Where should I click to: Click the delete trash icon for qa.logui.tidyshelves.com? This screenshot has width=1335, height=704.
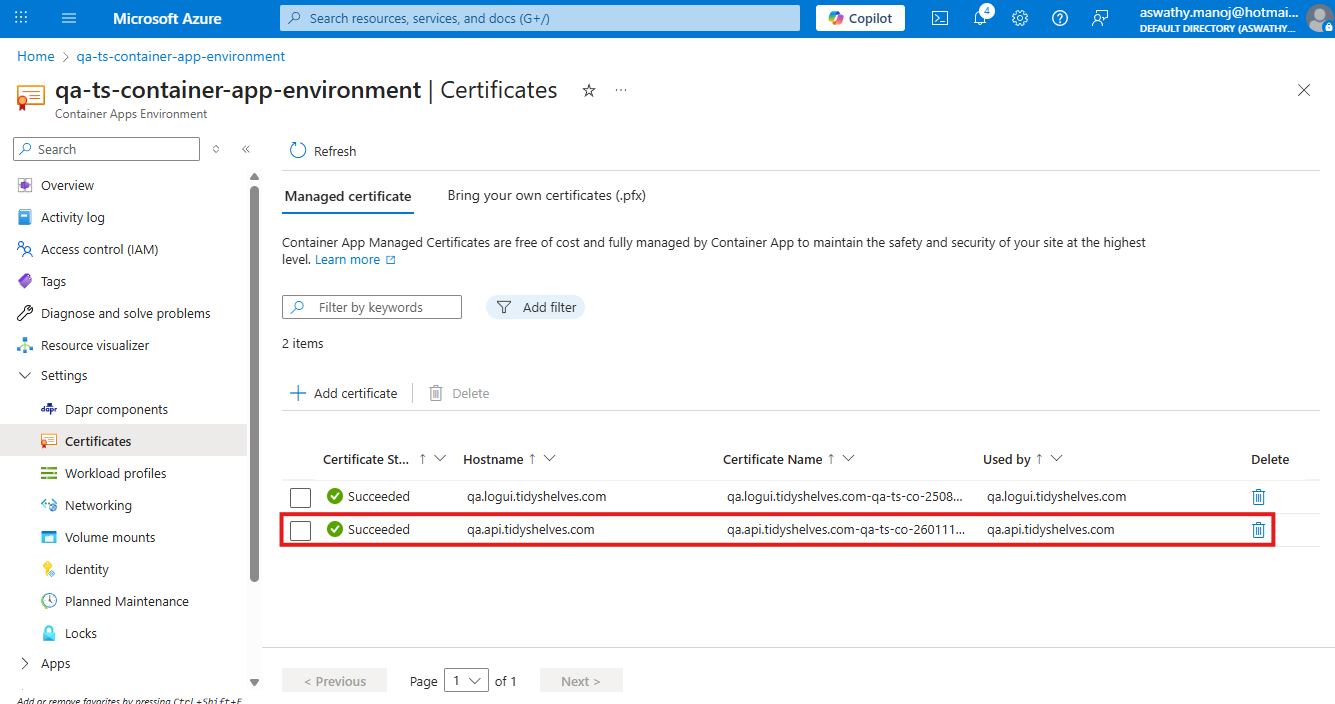pos(1259,497)
